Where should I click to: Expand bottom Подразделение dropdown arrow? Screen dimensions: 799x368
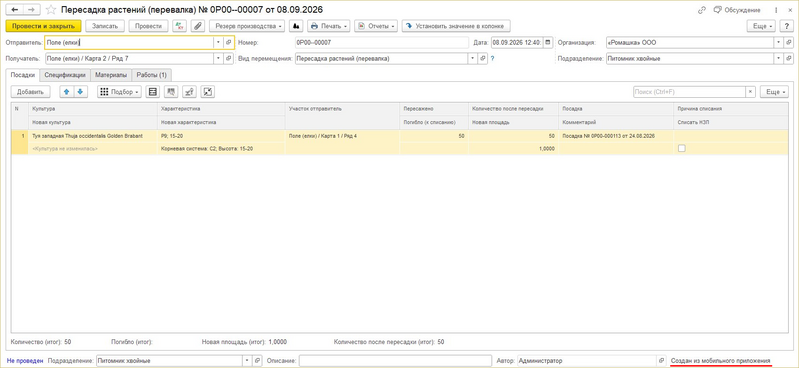point(248,360)
